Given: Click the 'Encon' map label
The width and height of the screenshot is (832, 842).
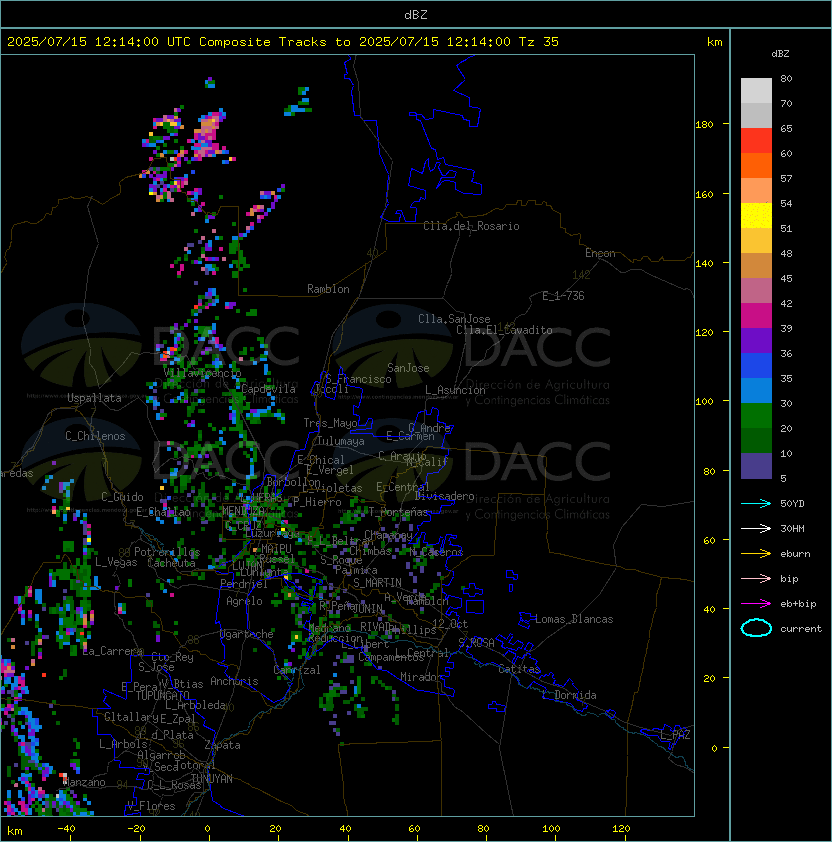Looking at the screenshot, I should click(600, 253).
